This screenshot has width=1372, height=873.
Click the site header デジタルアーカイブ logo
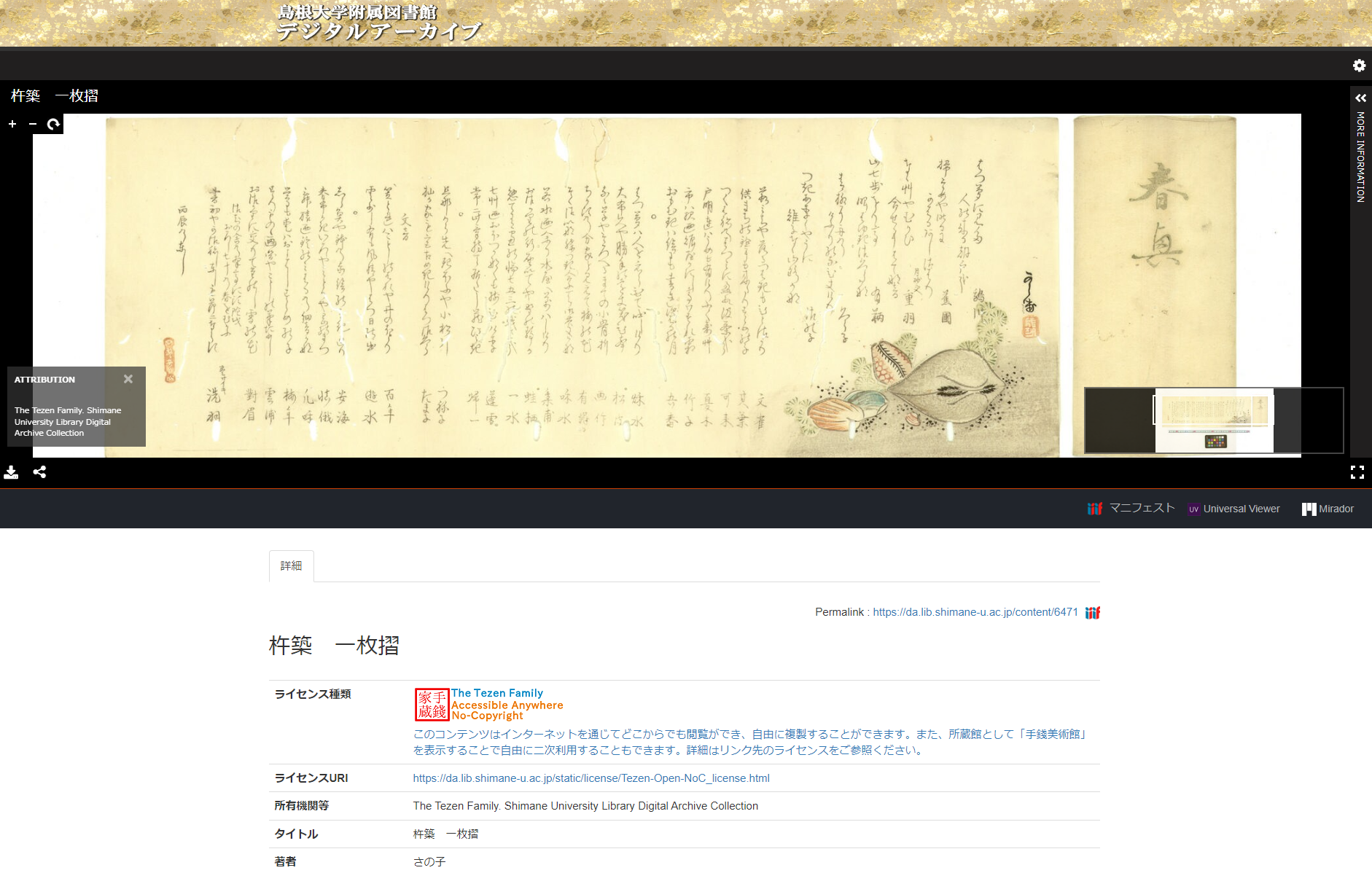tap(379, 22)
